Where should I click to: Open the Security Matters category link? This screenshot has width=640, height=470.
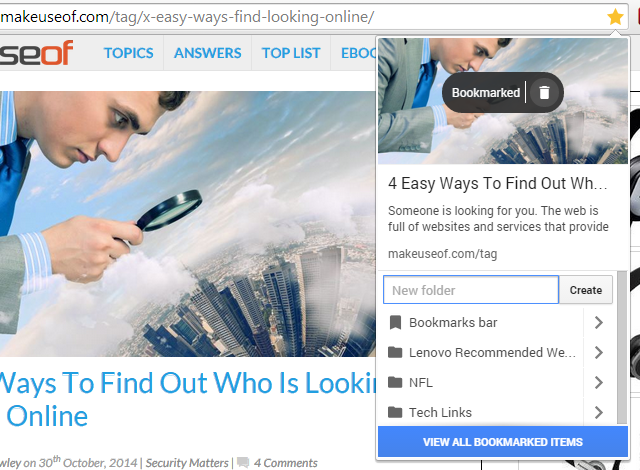click(187, 463)
